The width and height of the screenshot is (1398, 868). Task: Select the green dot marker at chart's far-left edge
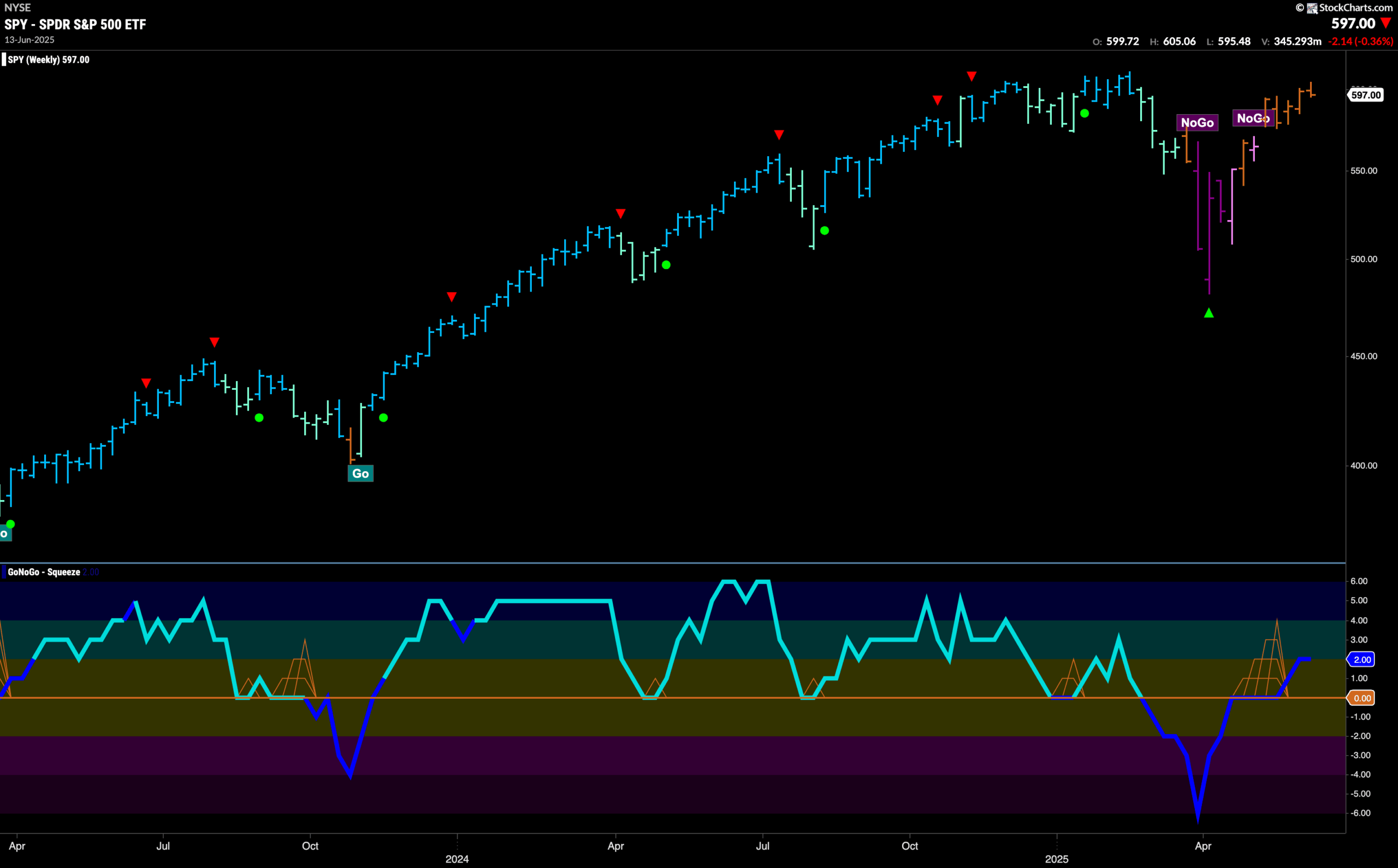[10, 524]
